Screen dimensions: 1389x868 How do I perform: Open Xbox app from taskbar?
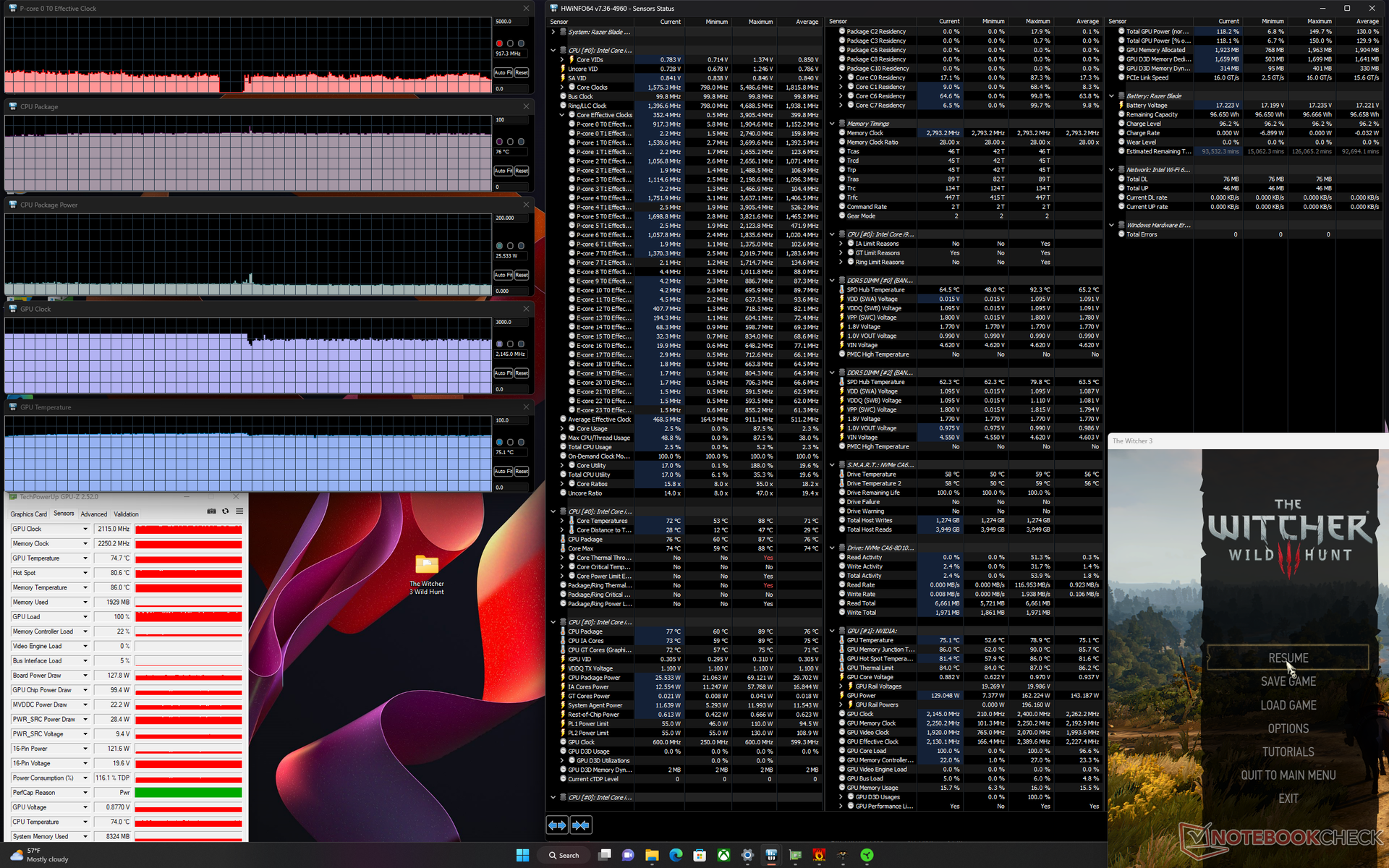tap(723, 855)
